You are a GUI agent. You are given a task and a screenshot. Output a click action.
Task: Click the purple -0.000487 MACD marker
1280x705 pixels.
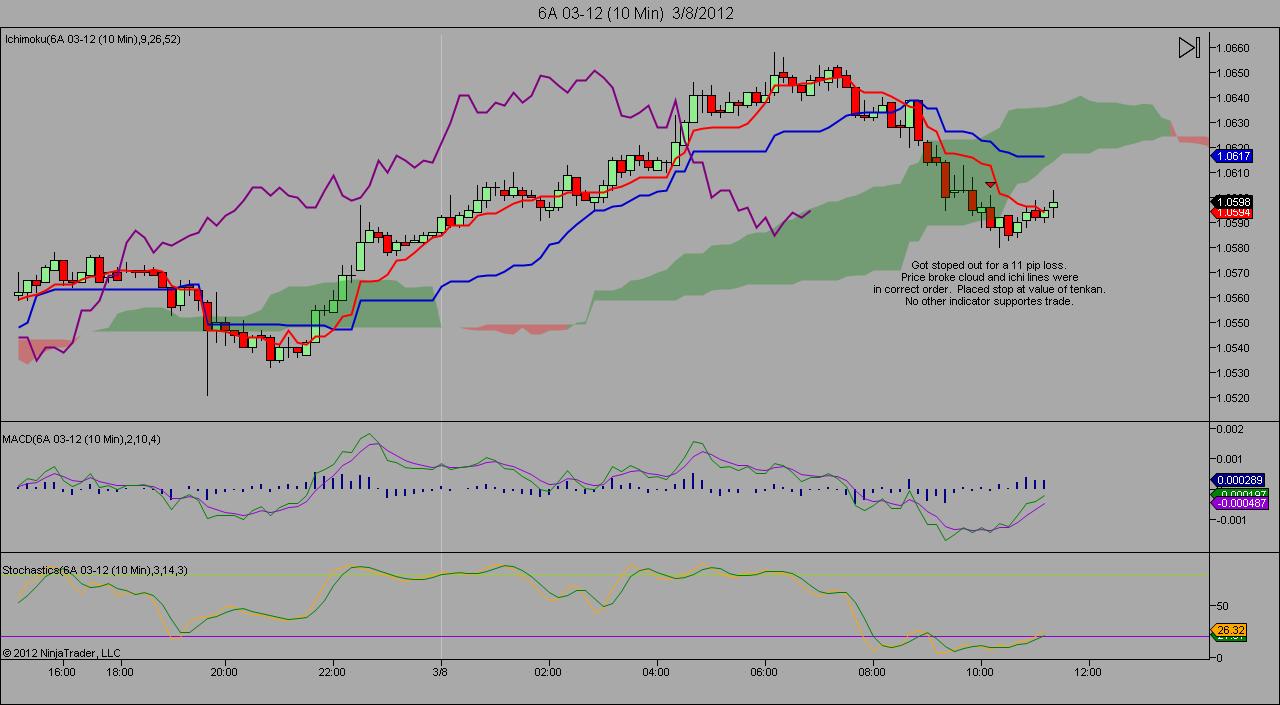pyautogui.click(x=1240, y=503)
